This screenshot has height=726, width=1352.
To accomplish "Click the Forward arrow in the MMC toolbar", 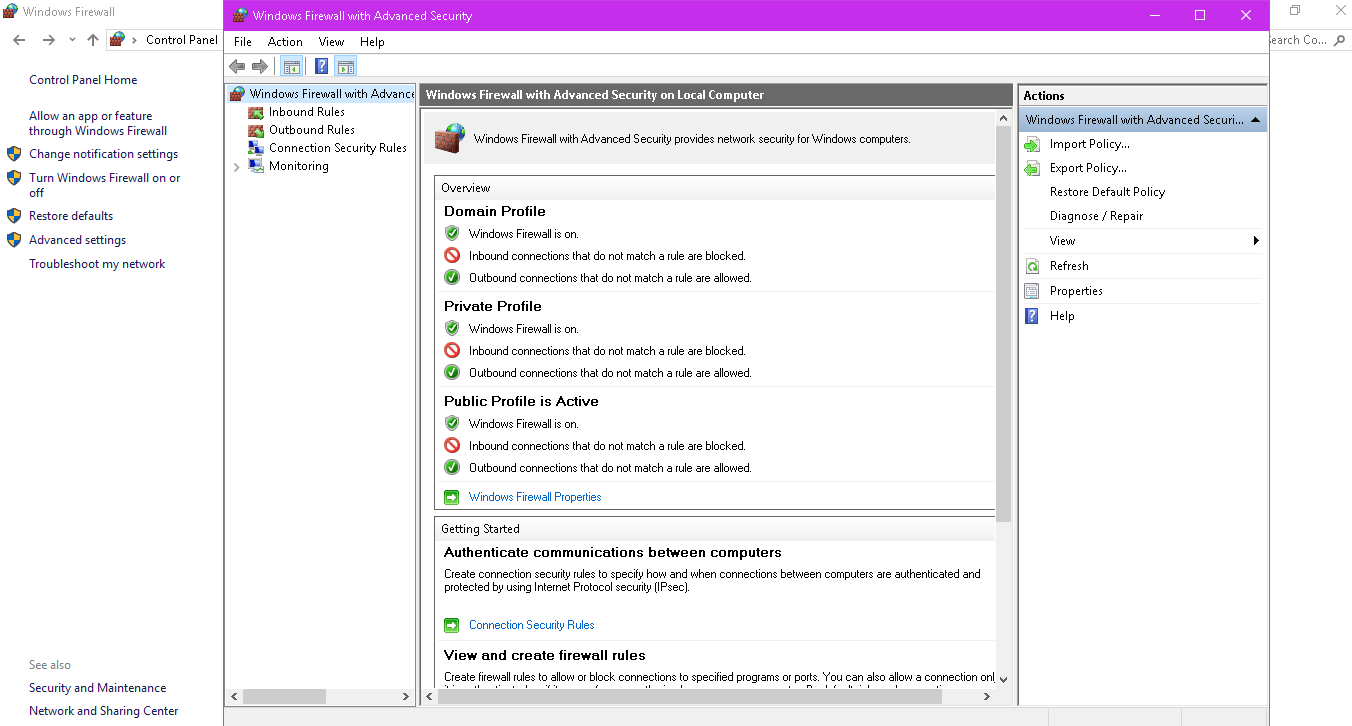I will 260,67.
